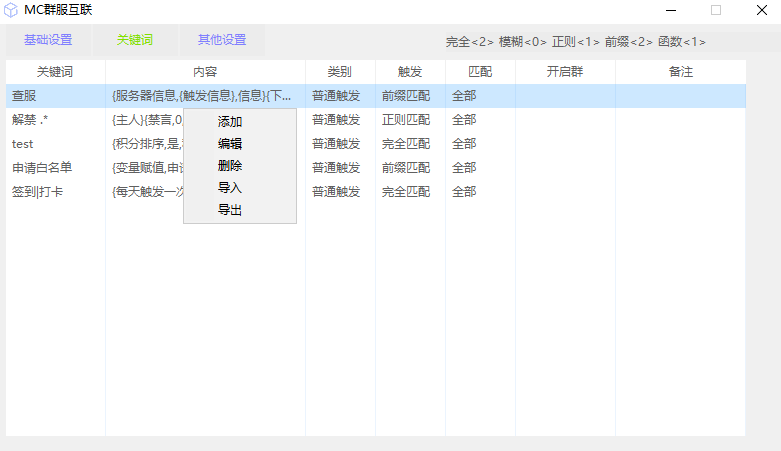Click content cell starting {积分排序

point(147,144)
